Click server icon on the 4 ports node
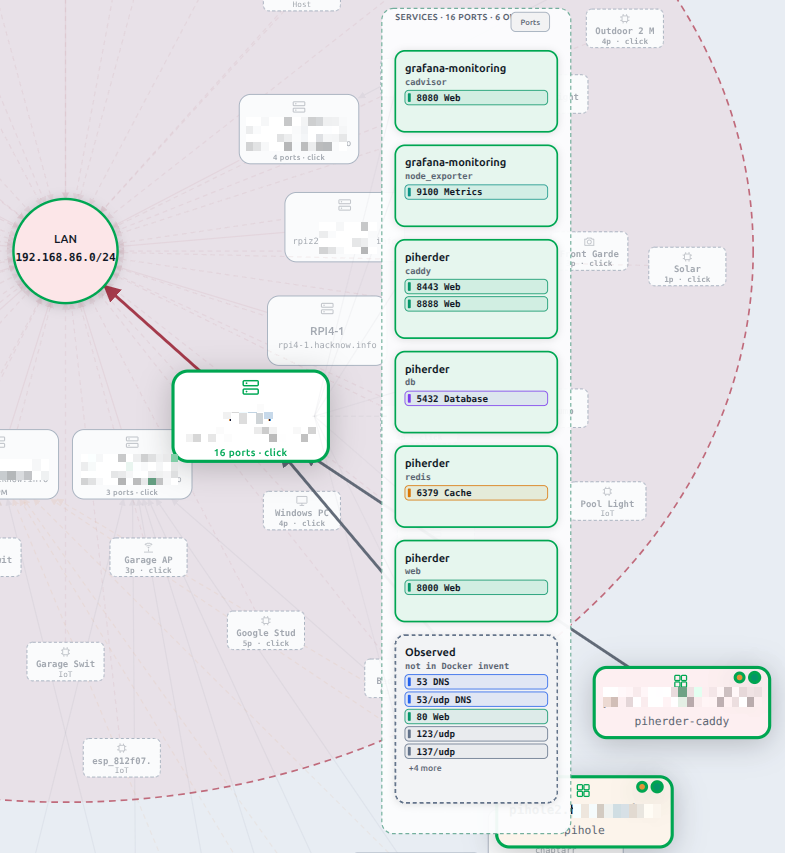785x853 pixels. click(299, 107)
